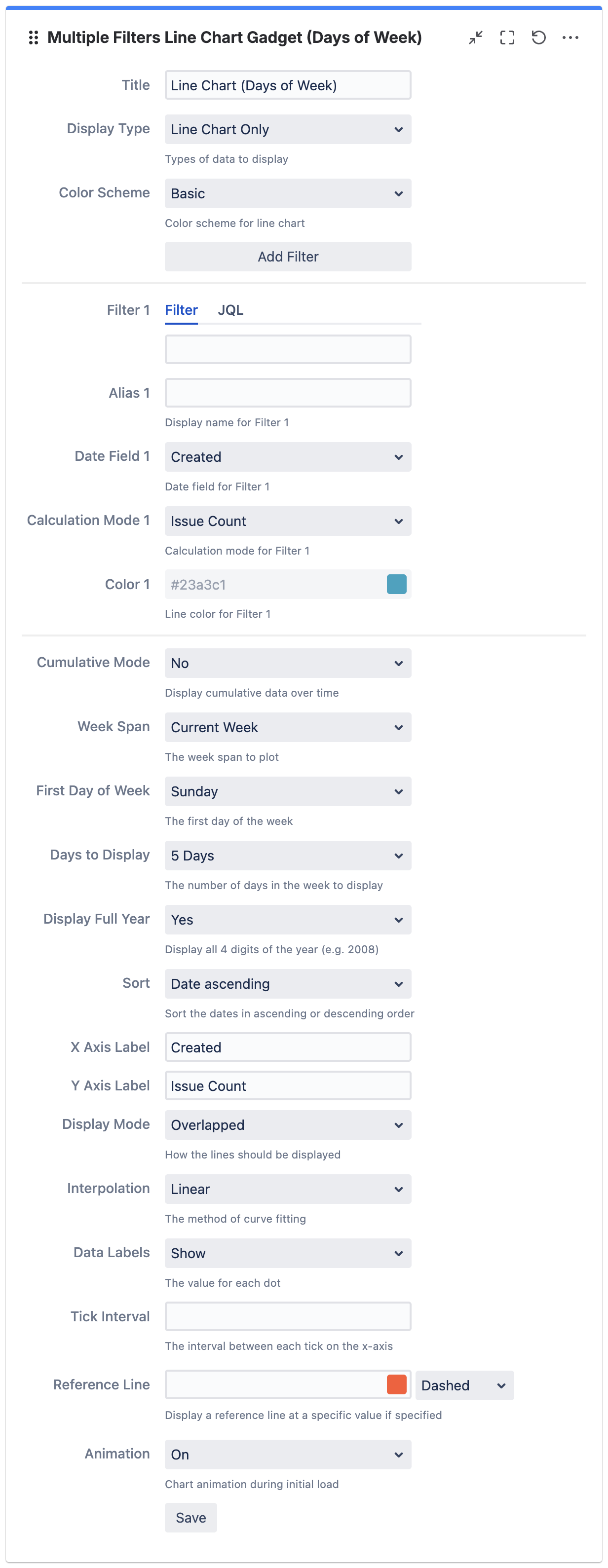Click the blue Color 1 swatch
The height and width of the screenshot is (1568, 608).
[397, 584]
